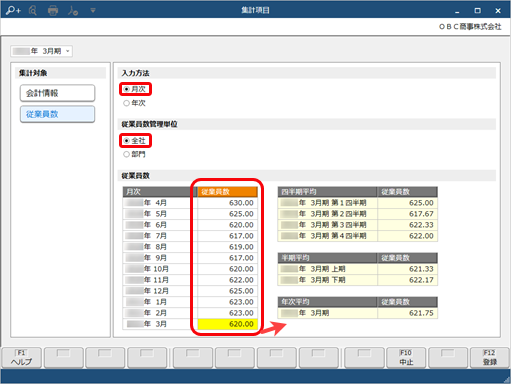
Task: Edit the 9月 employee count 617.00
Action: (228, 258)
